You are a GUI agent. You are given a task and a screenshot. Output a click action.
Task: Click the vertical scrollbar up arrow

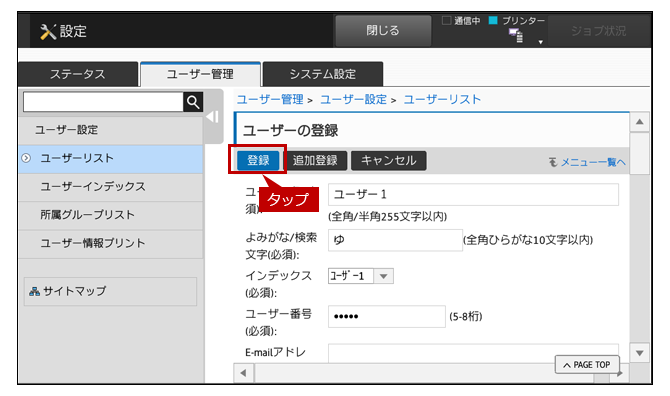tap(640, 122)
